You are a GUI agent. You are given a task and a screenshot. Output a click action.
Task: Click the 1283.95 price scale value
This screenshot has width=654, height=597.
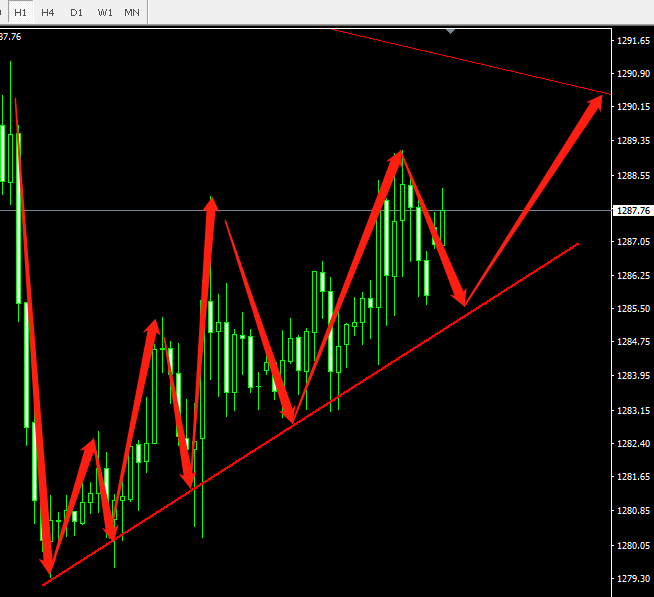coord(633,376)
